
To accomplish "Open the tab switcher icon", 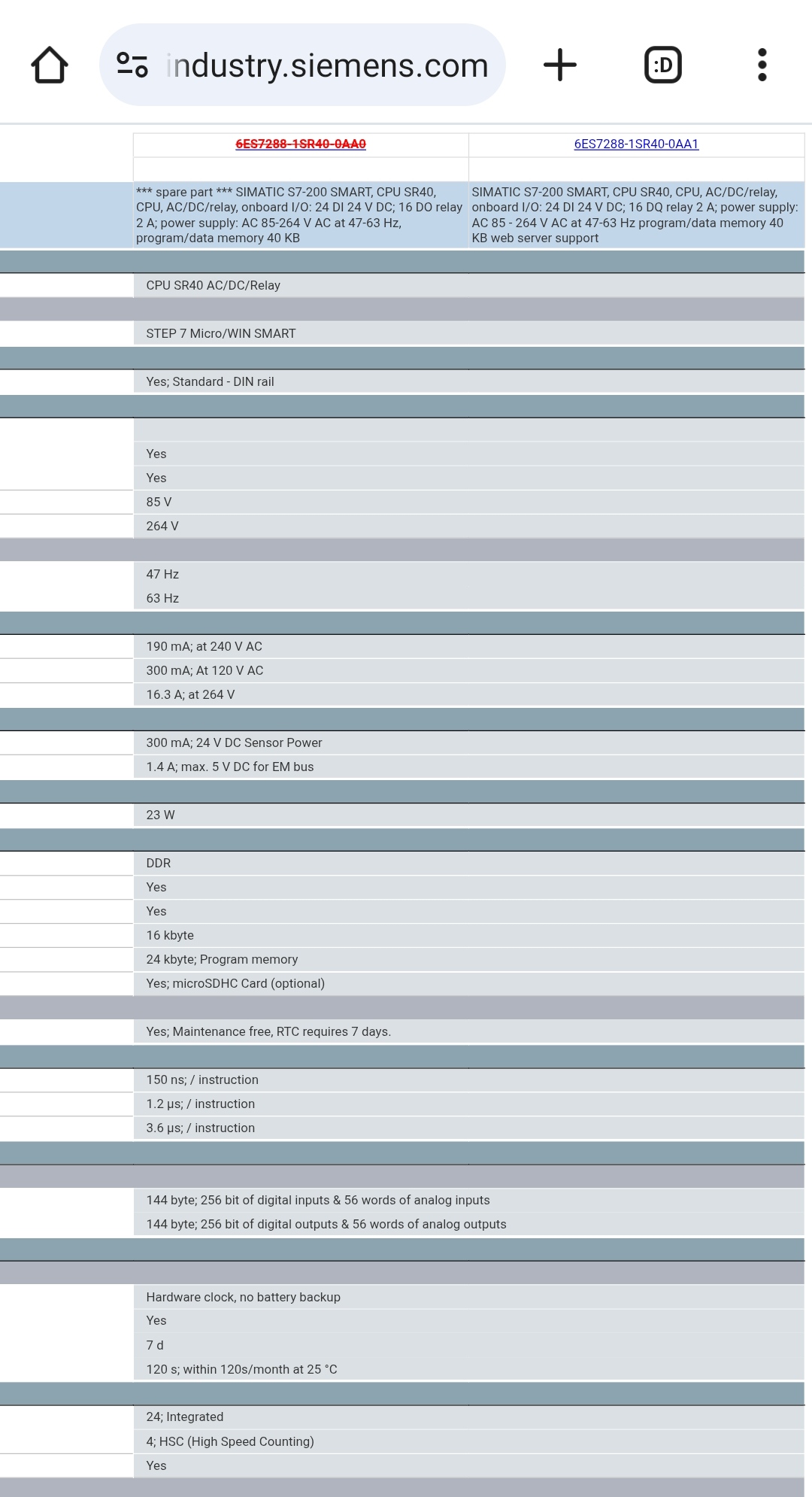I will pyautogui.click(x=663, y=65).
